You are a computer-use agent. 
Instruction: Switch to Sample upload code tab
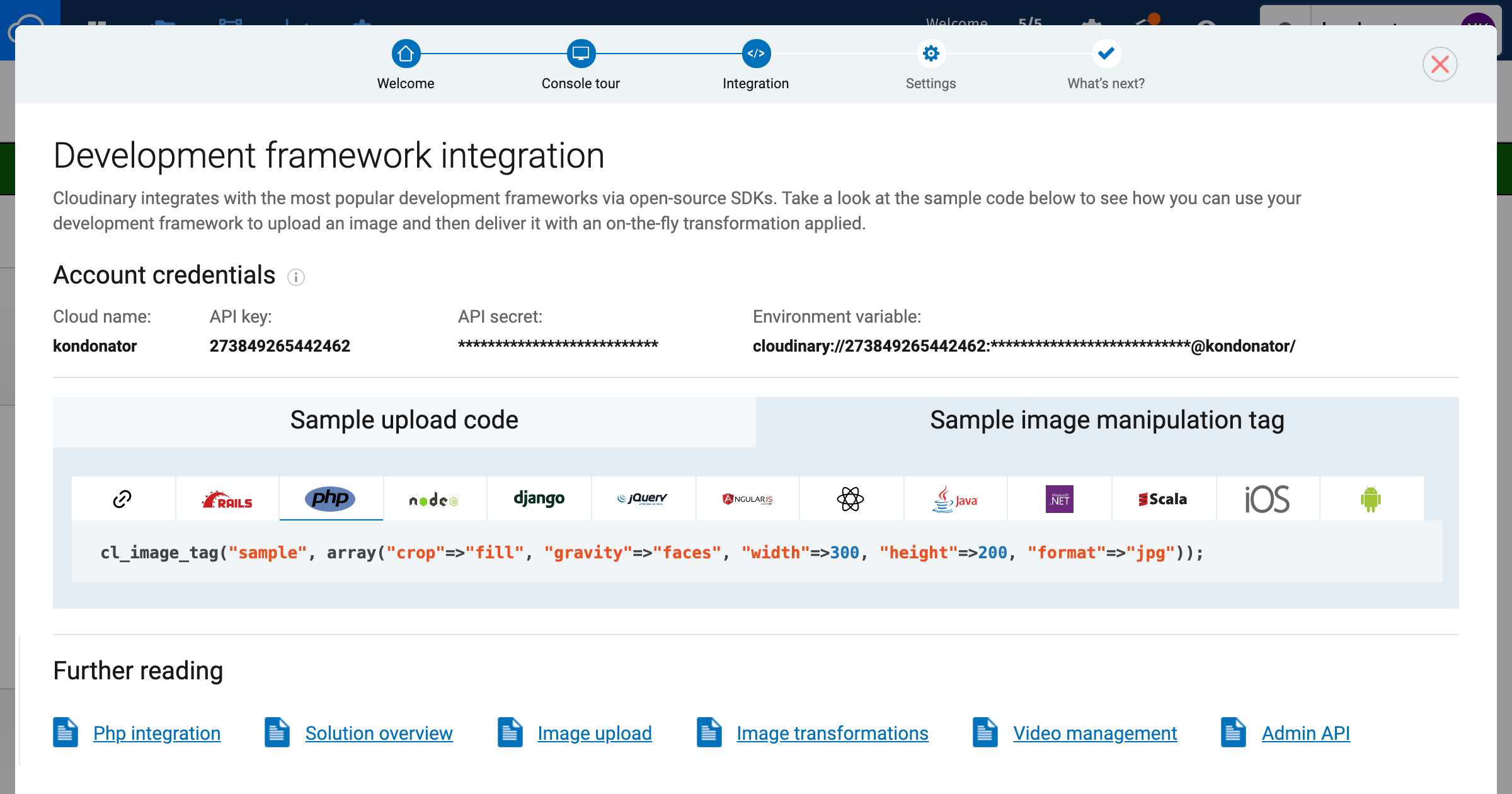(x=404, y=420)
